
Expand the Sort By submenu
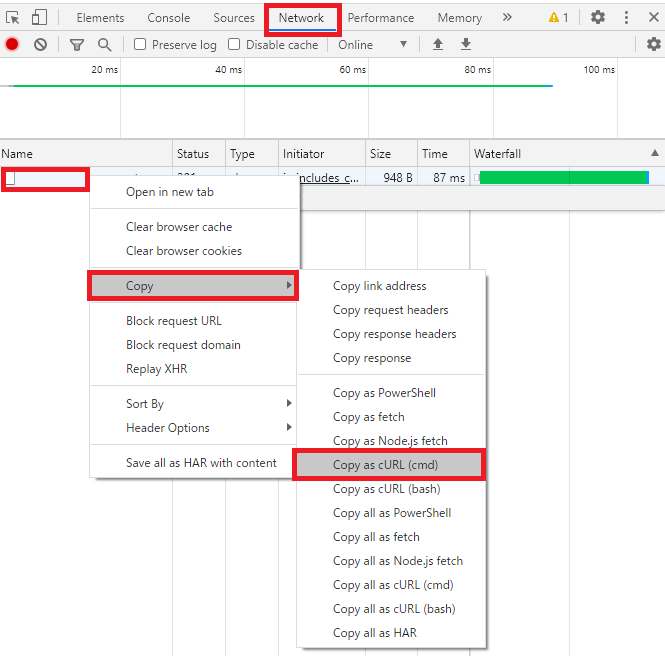(x=193, y=404)
